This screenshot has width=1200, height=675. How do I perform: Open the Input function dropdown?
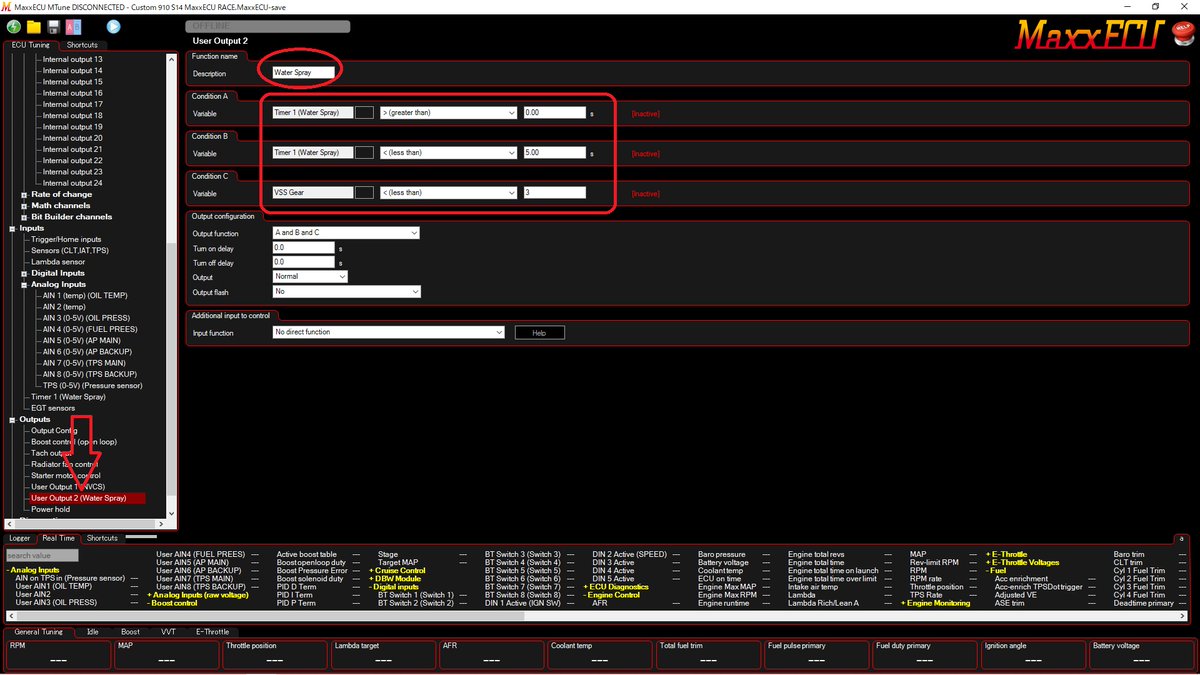389,333
